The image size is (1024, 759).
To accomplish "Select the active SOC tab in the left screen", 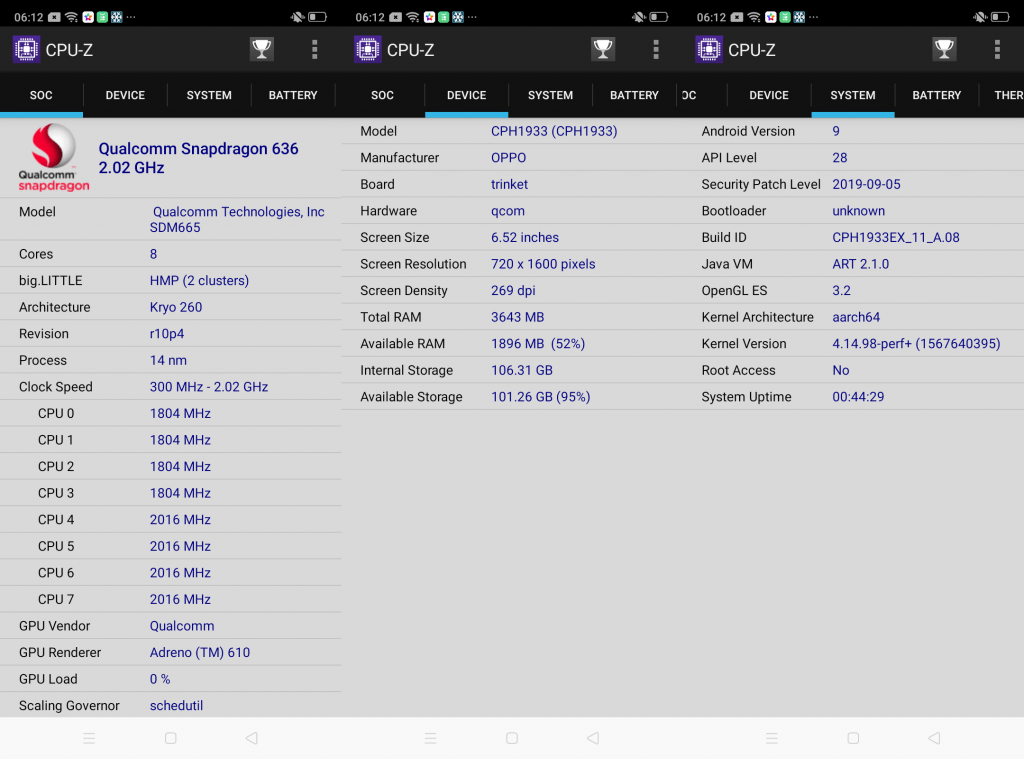I will click(x=41, y=95).
